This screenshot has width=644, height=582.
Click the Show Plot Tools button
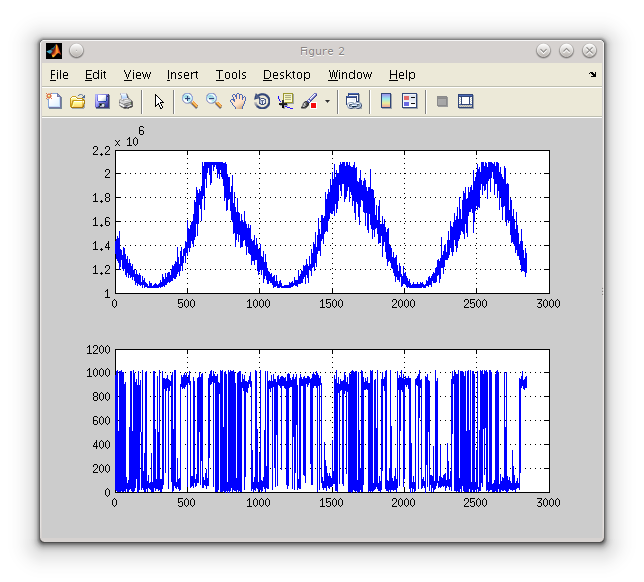[466, 101]
